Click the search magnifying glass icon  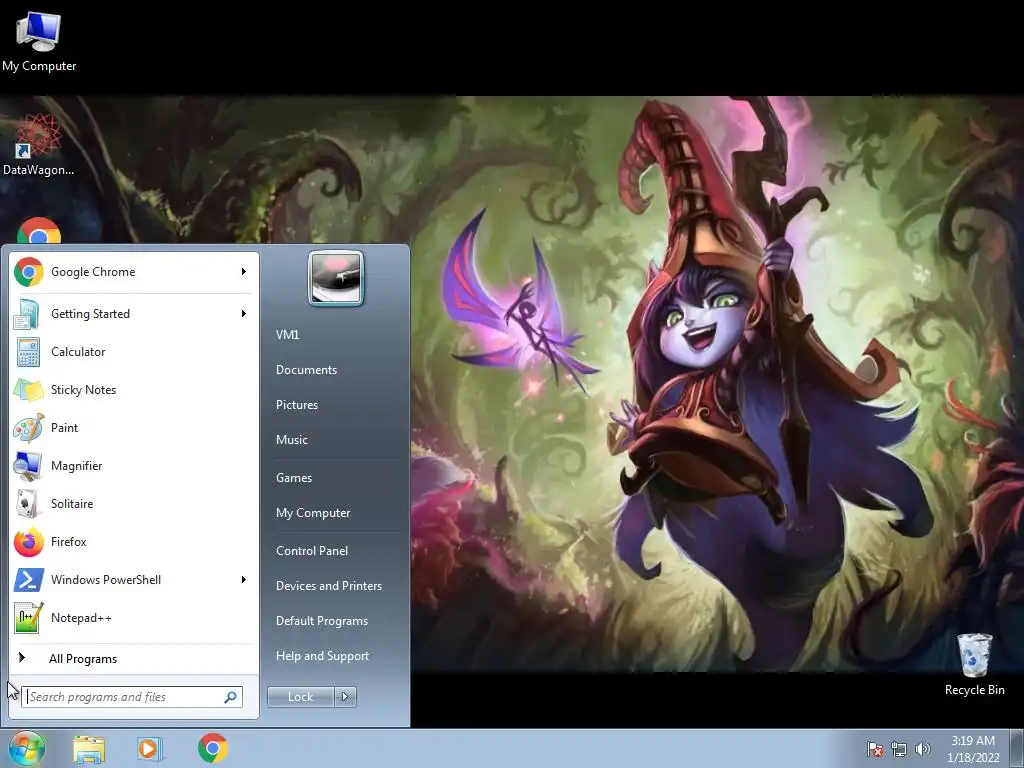tap(231, 697)
